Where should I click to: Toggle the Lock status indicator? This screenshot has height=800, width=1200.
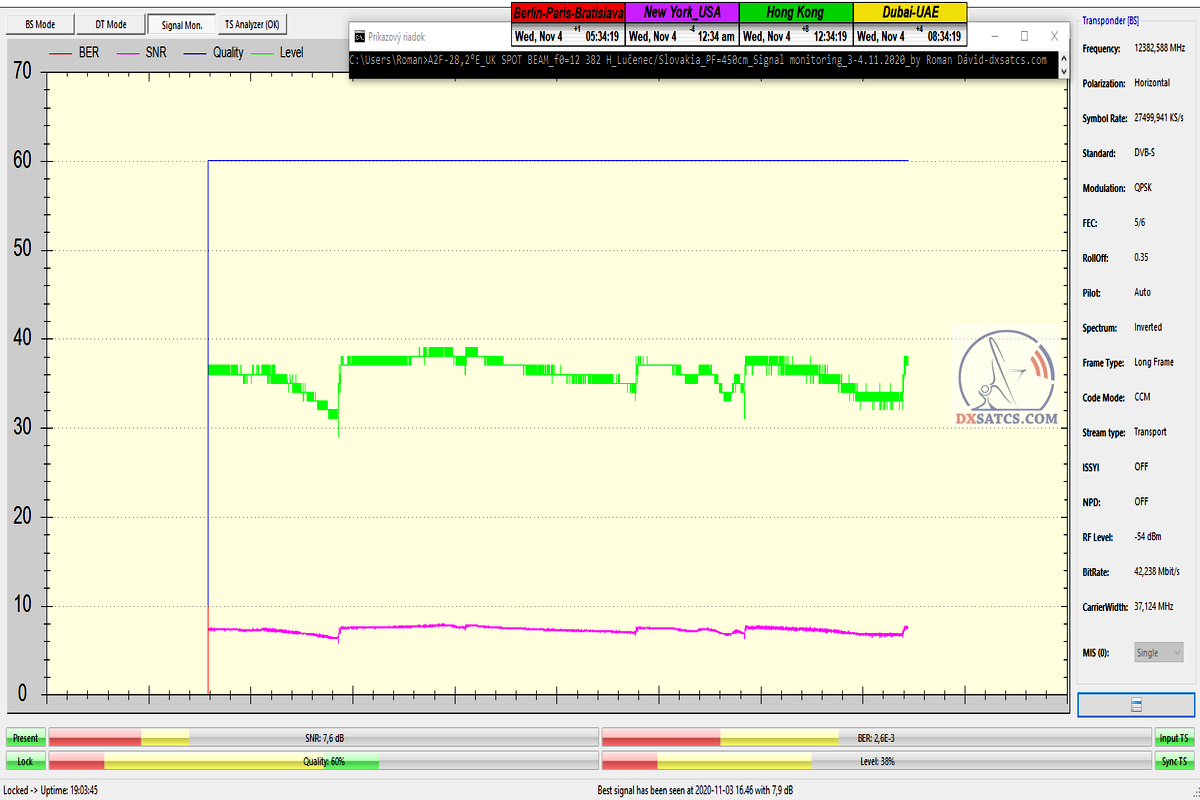click(x=25, y=761)
